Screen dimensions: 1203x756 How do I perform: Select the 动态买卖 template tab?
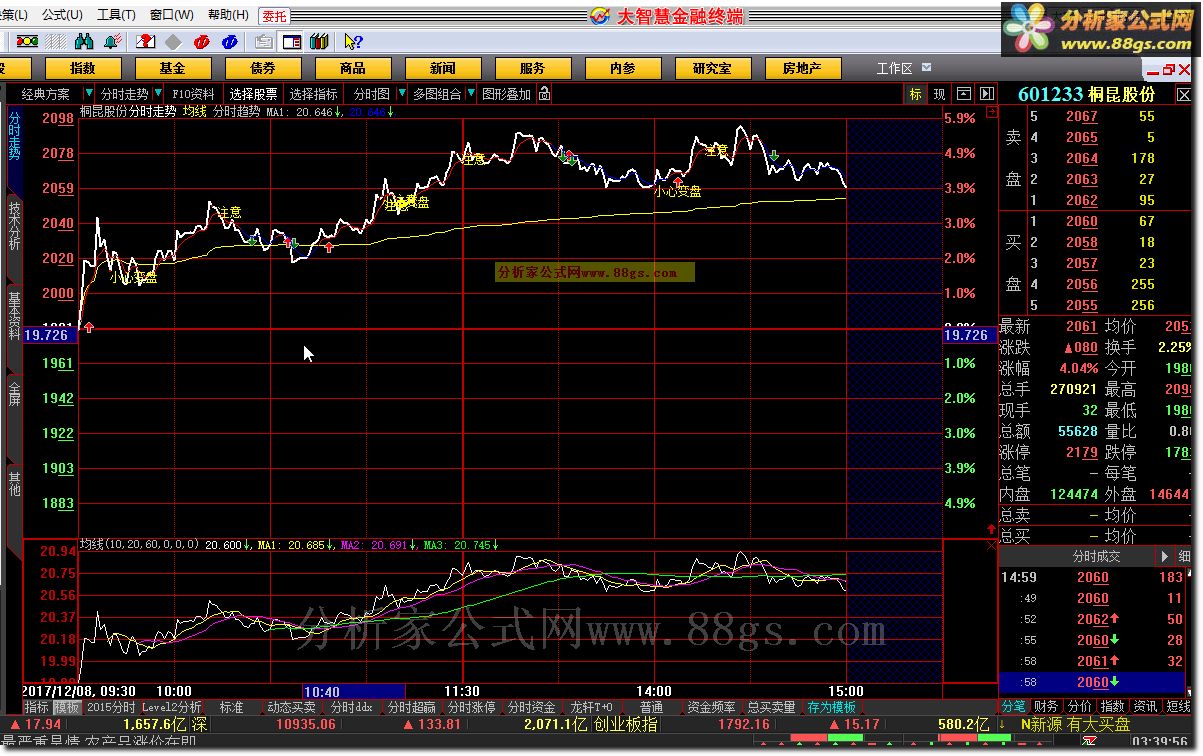coord(291,707)
